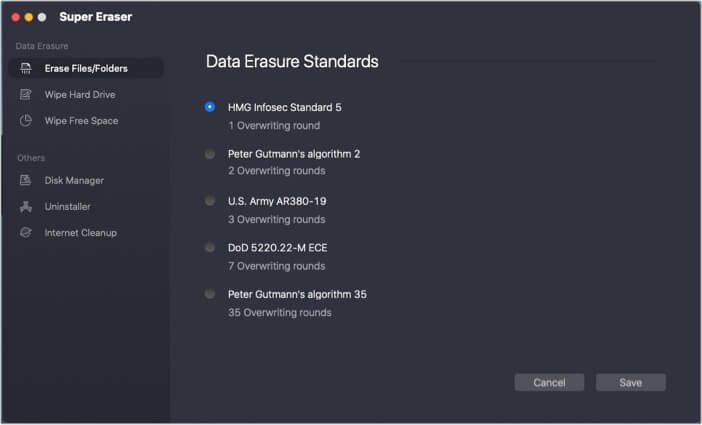Screen dimensions: 702x425
Task: Click the '1 Overwriting round' text
Action: 274,125
